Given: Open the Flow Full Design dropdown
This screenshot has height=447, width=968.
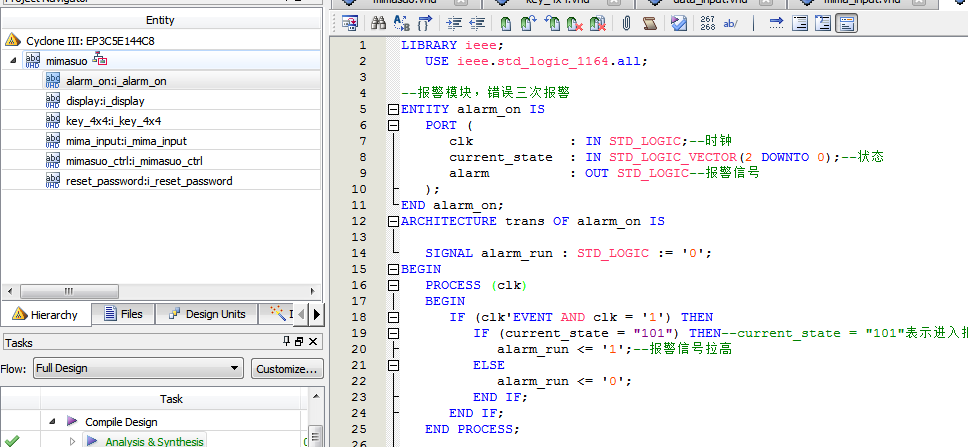Looking at the screenshot, I should point(138,369).
